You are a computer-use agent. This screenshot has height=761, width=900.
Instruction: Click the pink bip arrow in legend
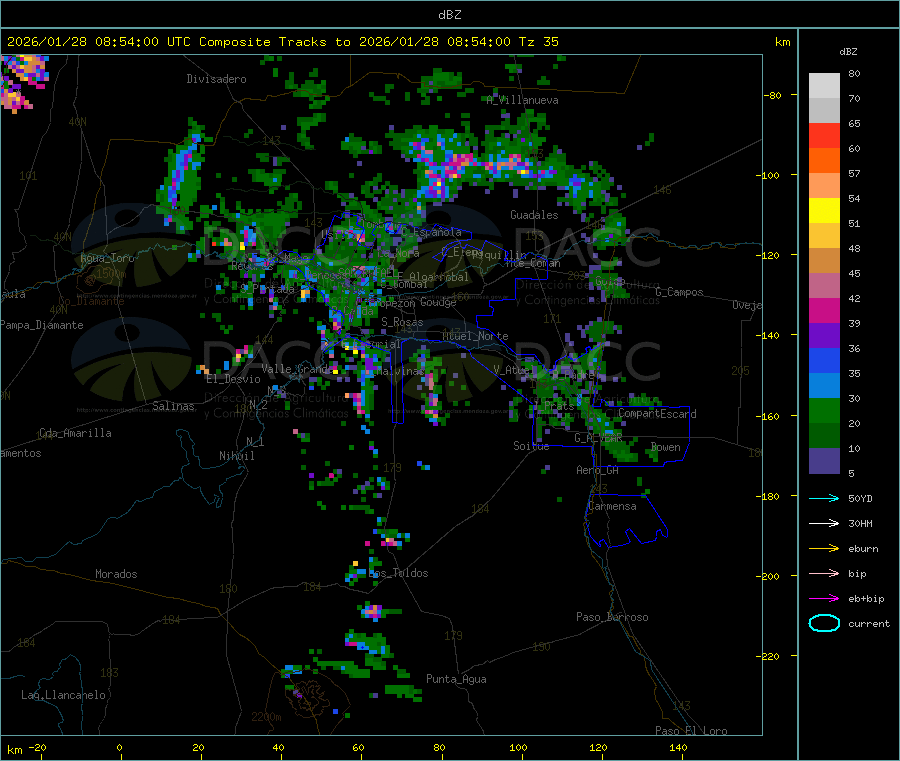(x=824, y=573)
